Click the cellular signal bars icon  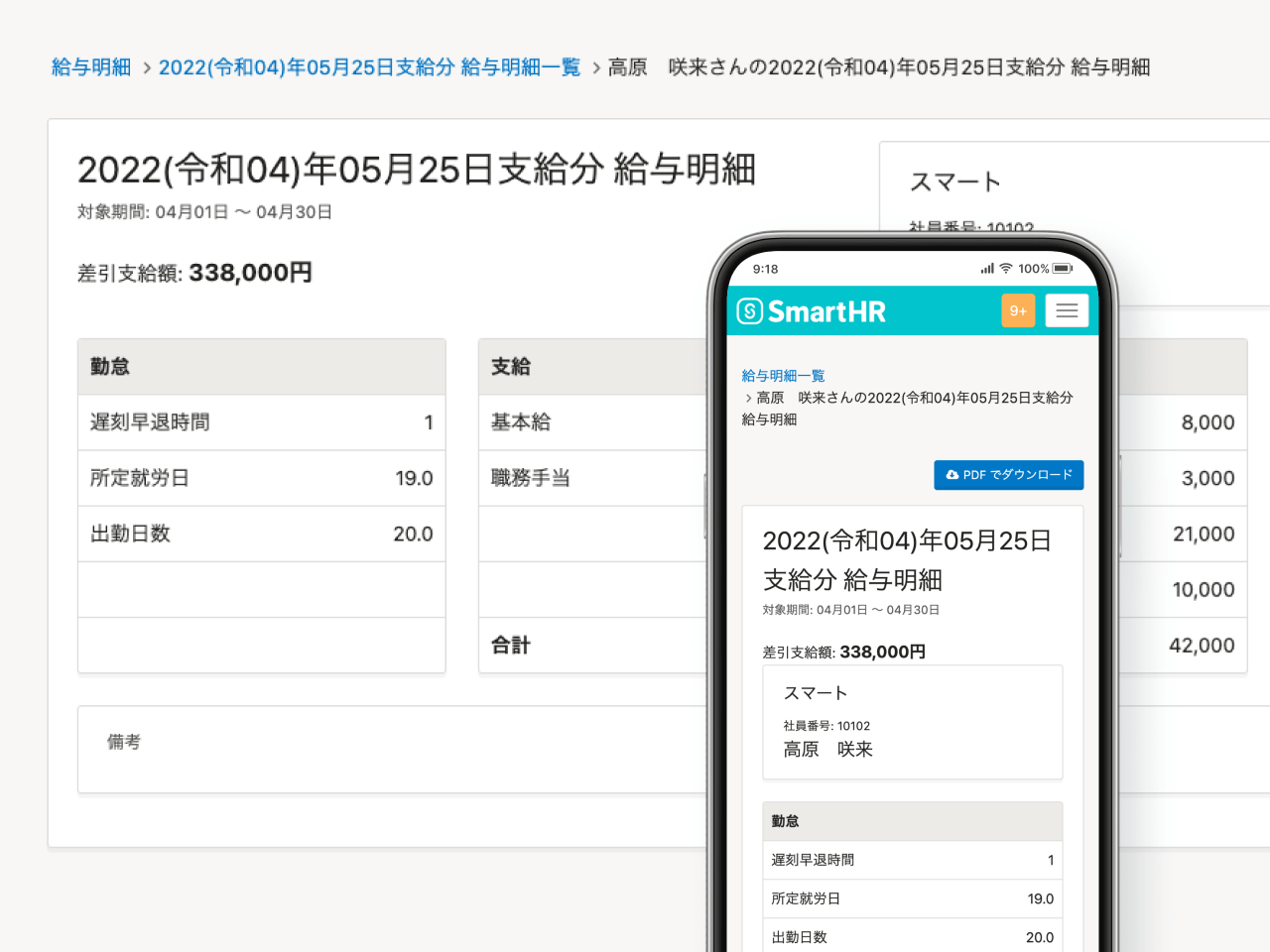click(986, 268)
